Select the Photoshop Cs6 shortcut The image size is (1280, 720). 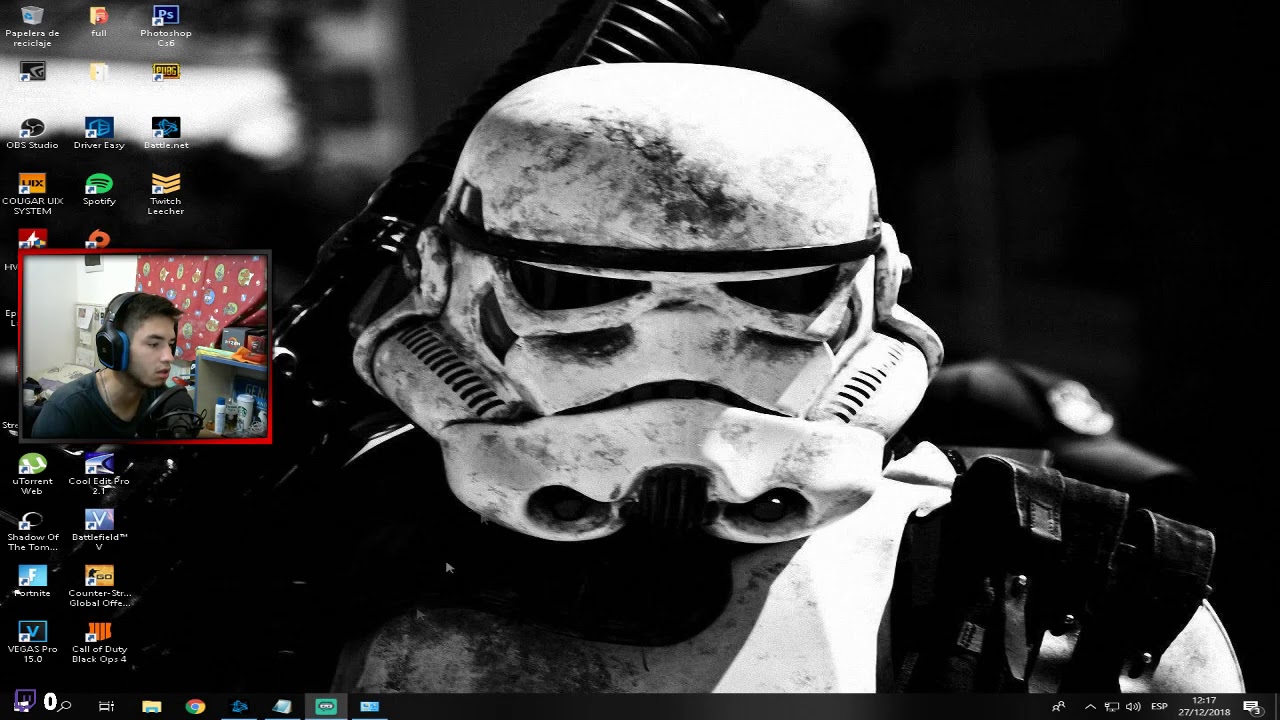click(x=165, y=26)
